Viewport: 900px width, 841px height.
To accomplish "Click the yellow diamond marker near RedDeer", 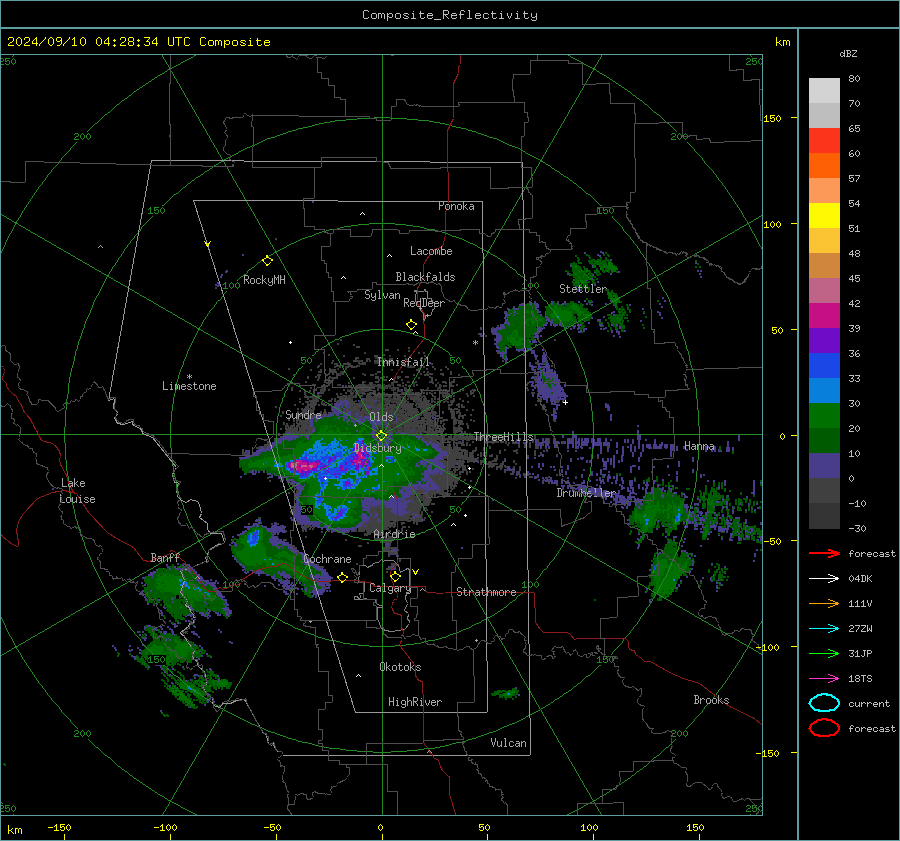I will (x=412, y=325).
